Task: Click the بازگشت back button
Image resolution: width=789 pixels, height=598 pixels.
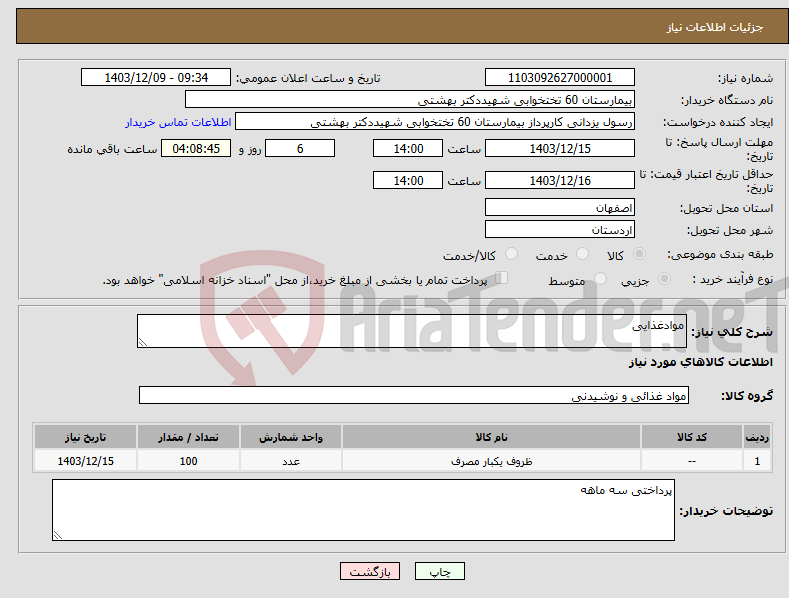Action: point(370,571)
